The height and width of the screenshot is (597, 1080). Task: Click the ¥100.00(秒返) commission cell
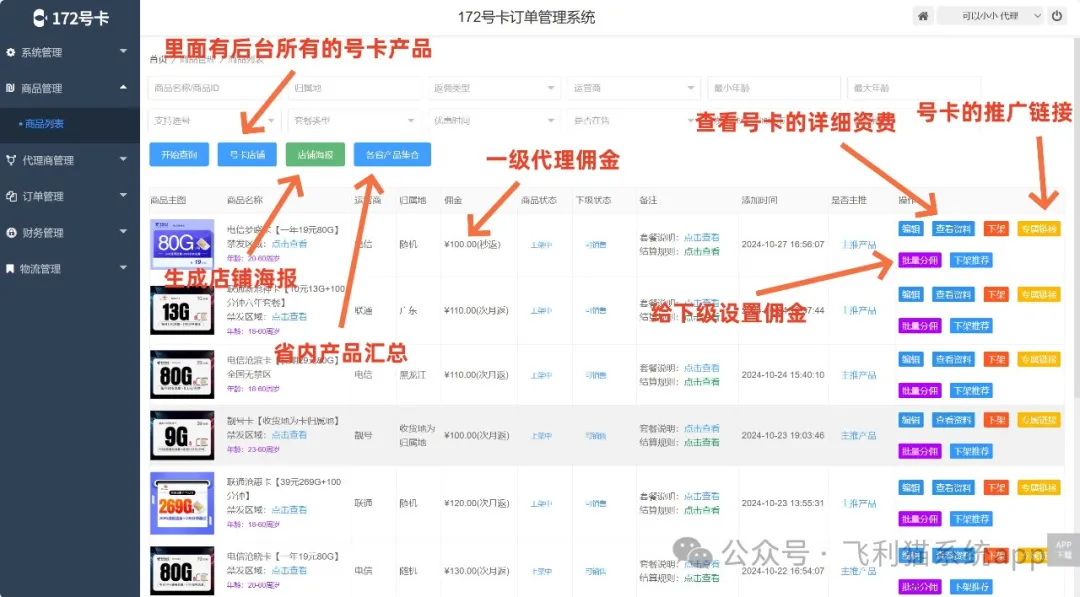click(472, 244)
